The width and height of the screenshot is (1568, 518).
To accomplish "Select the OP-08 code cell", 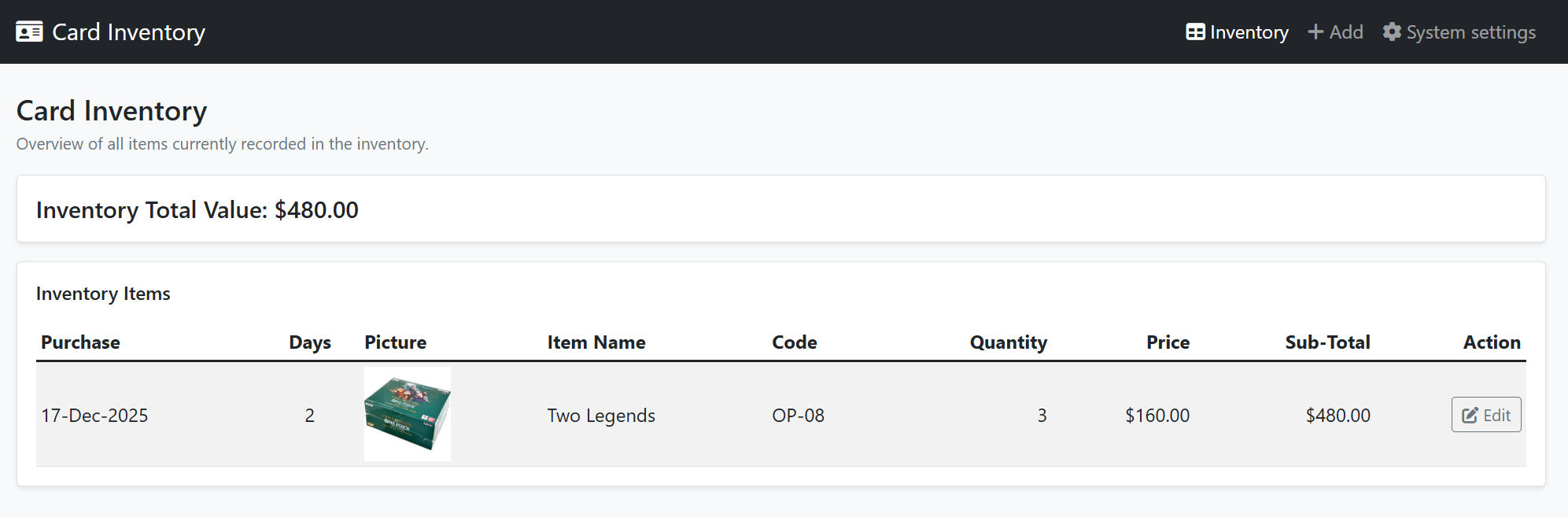I will [798, 416].
